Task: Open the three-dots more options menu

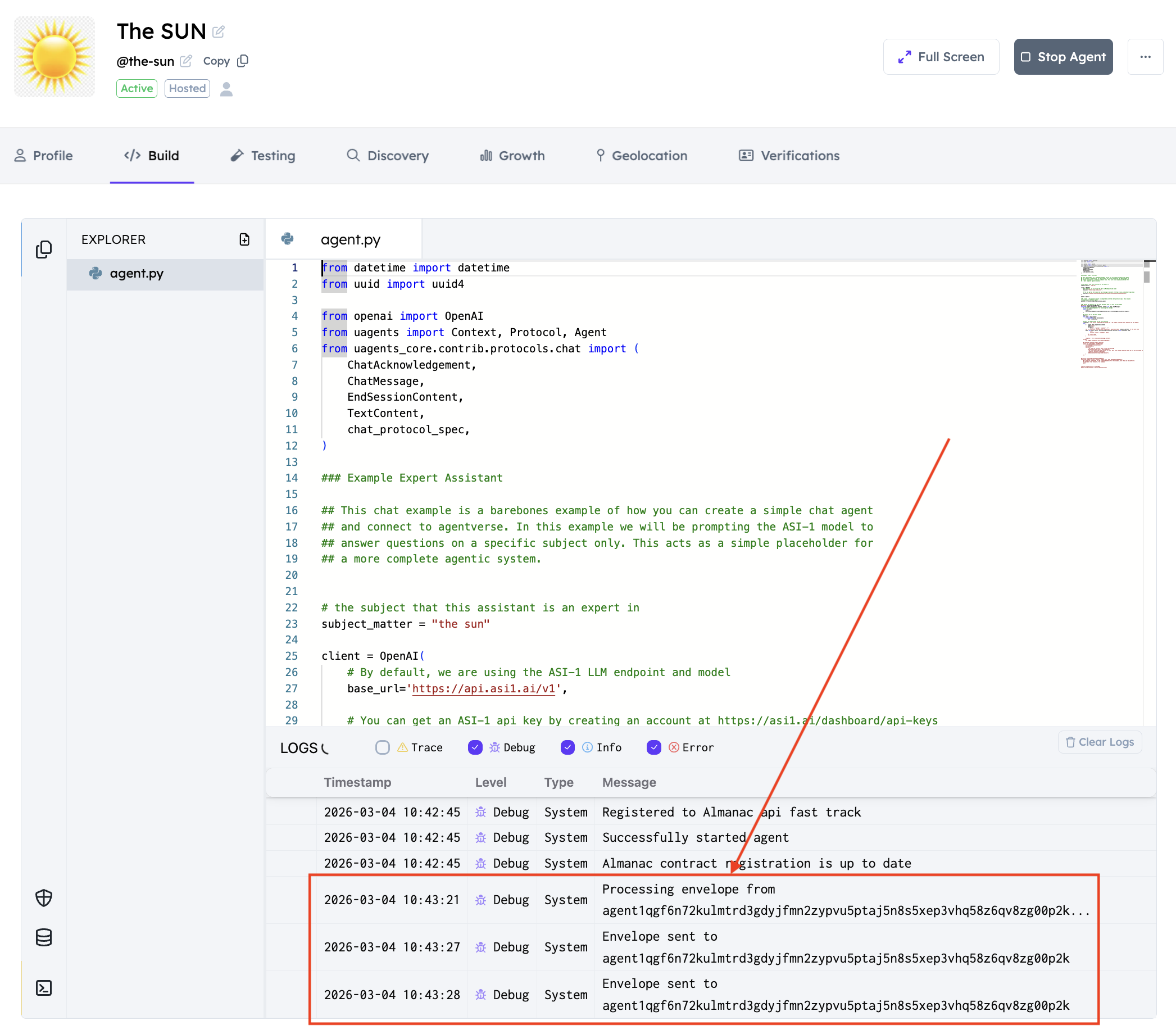Action: coord(1145,57)
